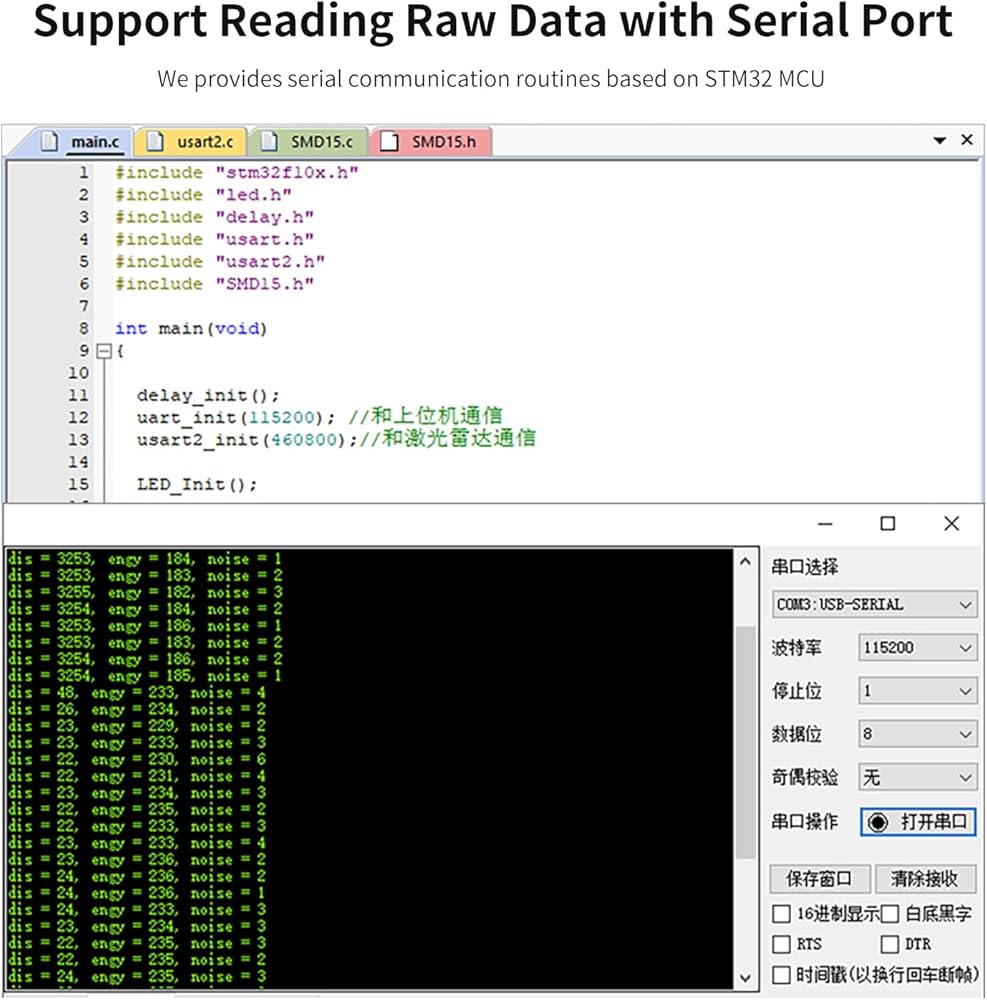
Task: Toggle the 白底黑字 checkbox
Action: 889,914
